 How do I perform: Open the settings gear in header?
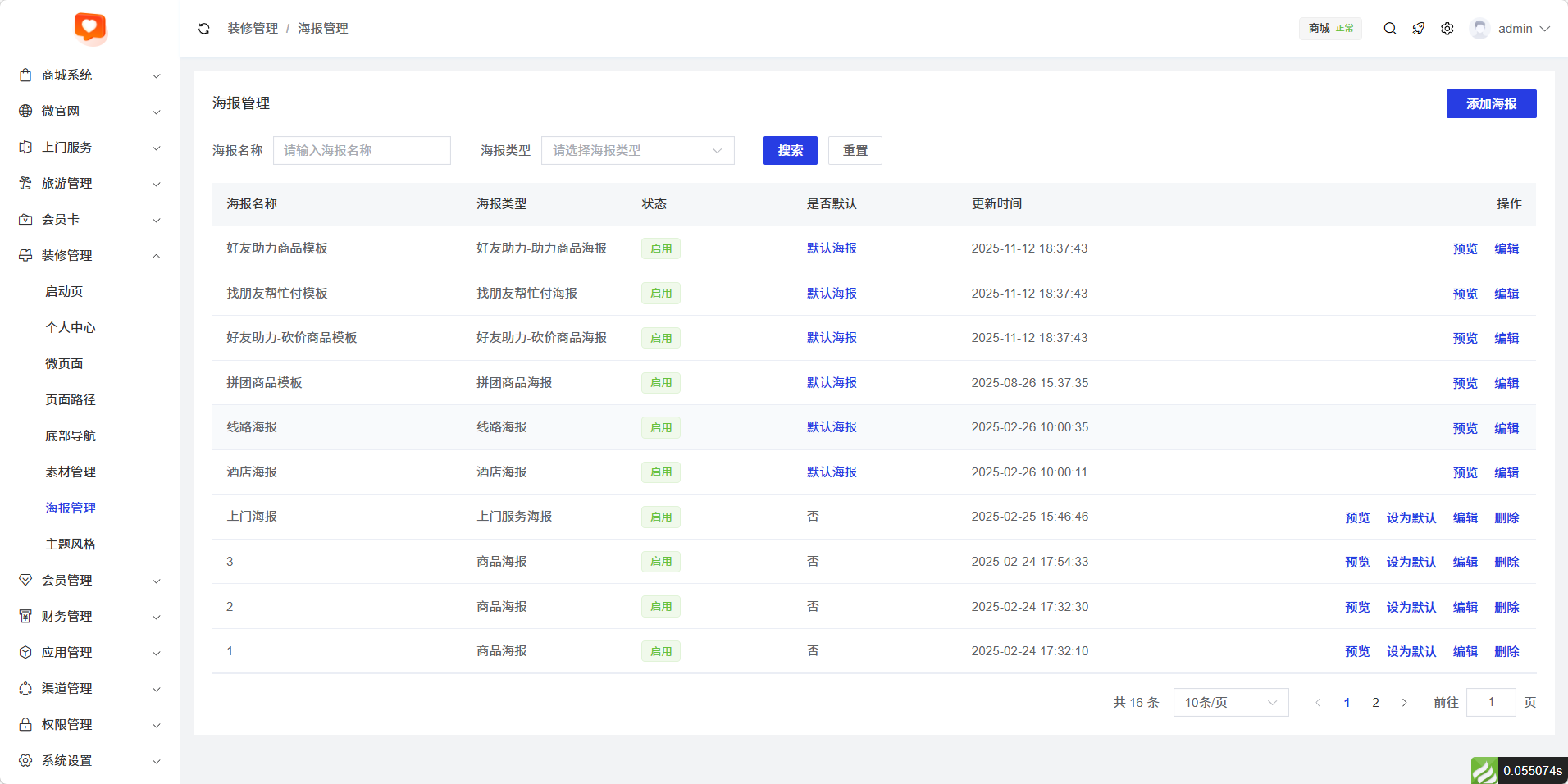[x=1447, y=29]
